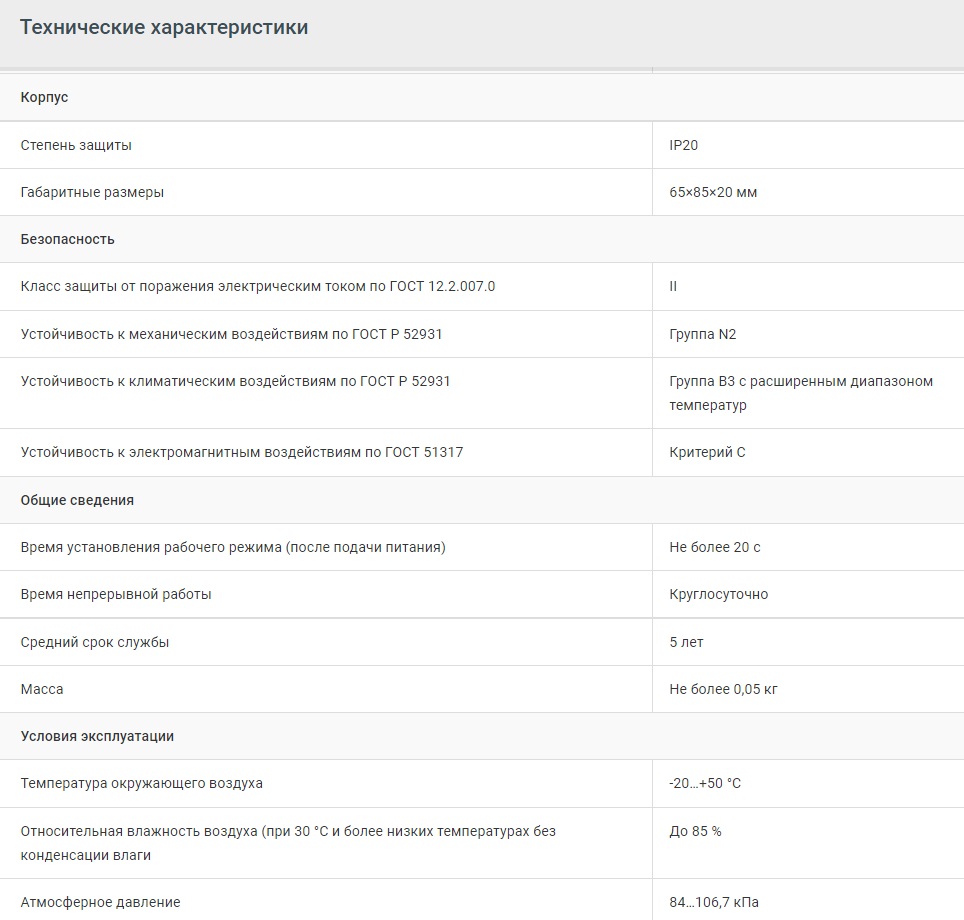Select the "Безопасность" section header
Viewport: 964px width, 920px height.
(67, 239)
